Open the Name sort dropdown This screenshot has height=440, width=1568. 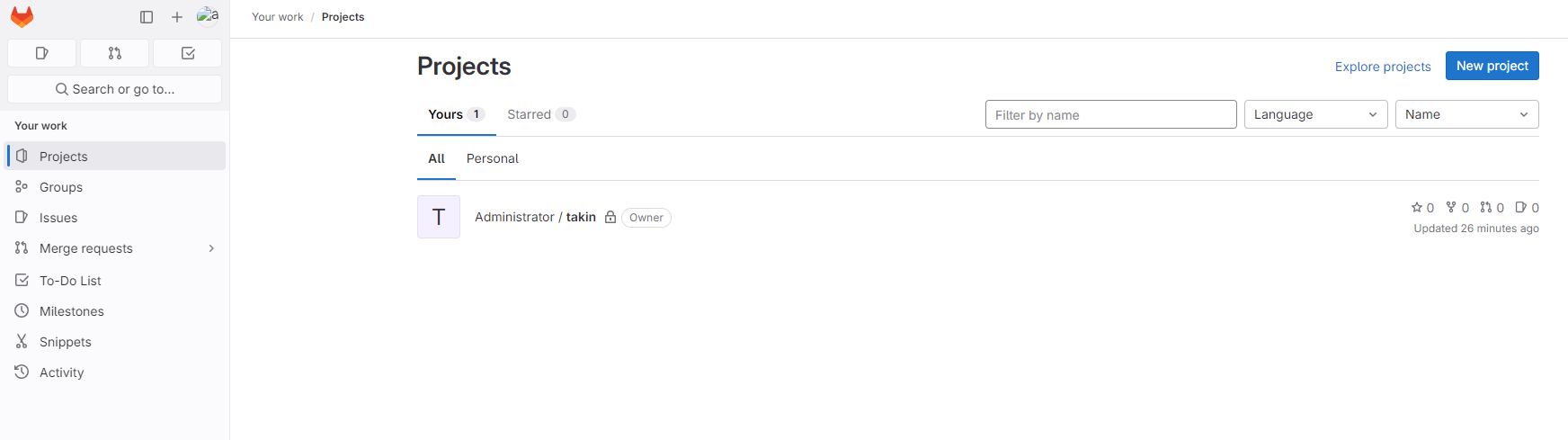pyautogui.click(x=1466, y=114)
